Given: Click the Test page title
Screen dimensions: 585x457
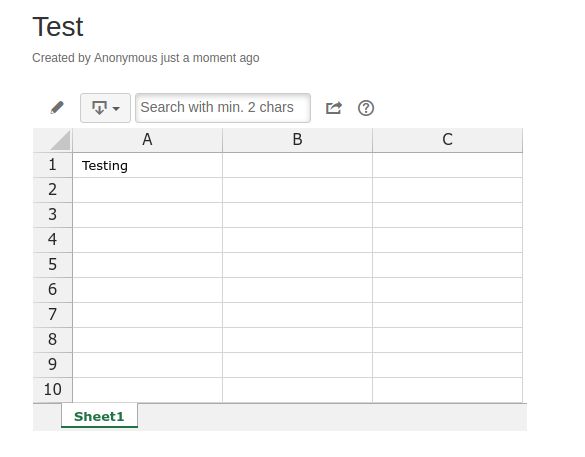Looking at the screenshot, I should pyautogui.click(x=58, y=27).
